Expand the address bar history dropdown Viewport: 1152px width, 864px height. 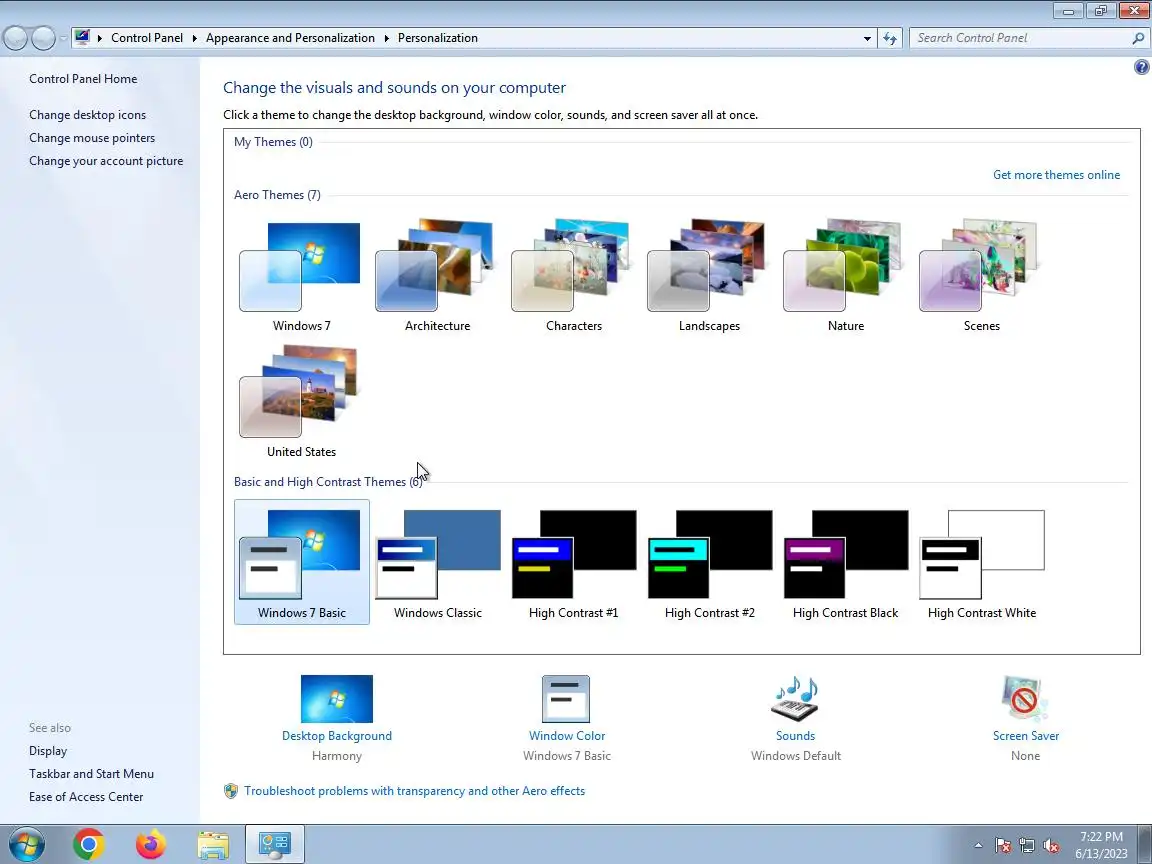[x=867, y=38]
